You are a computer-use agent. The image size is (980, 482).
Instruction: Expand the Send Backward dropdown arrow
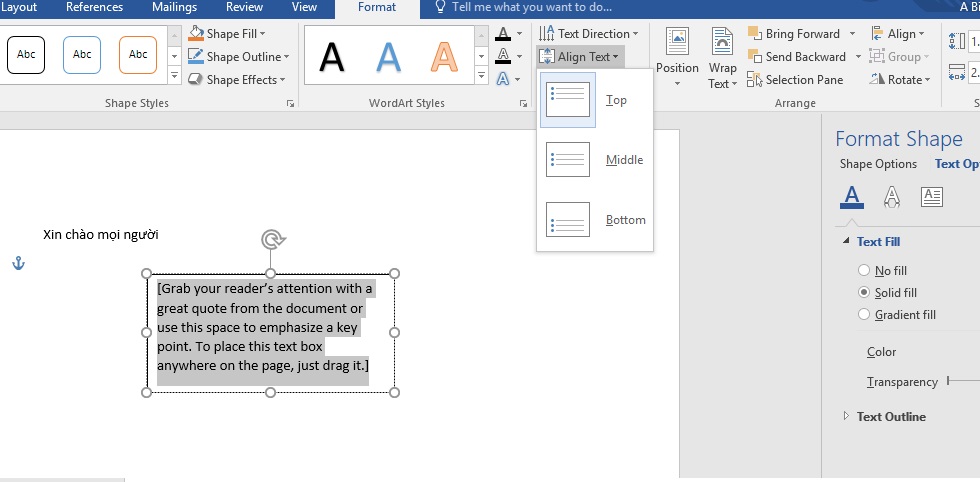(x=858, y=57)
